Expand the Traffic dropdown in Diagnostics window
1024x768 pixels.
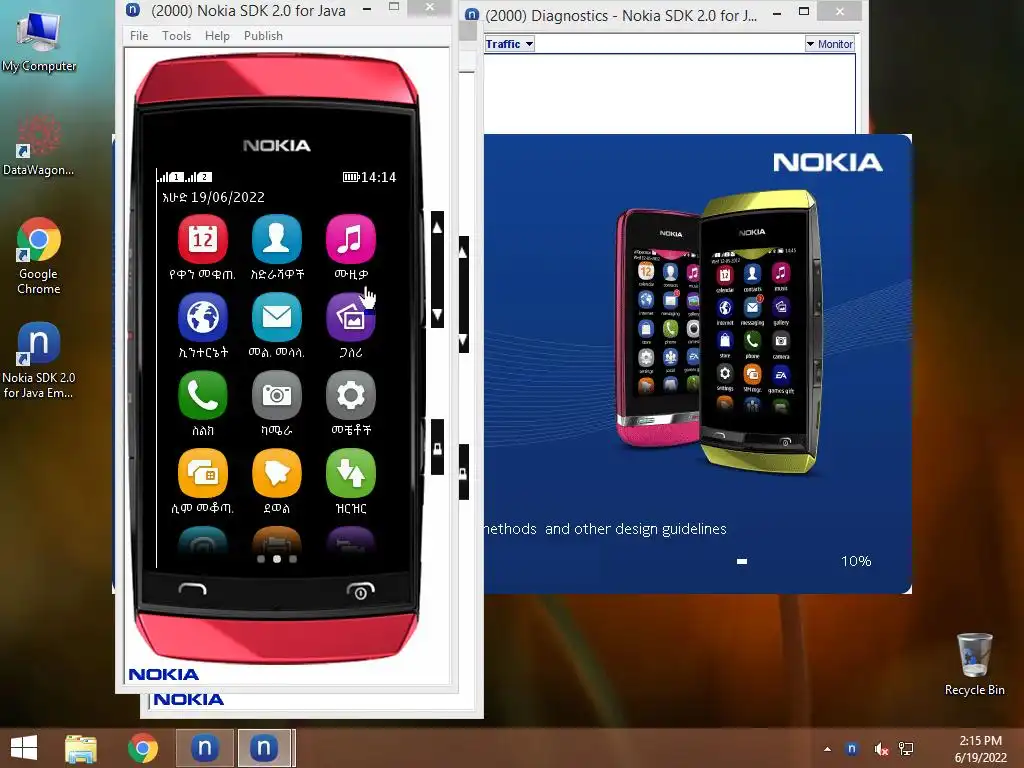click(x=509, y=44)
